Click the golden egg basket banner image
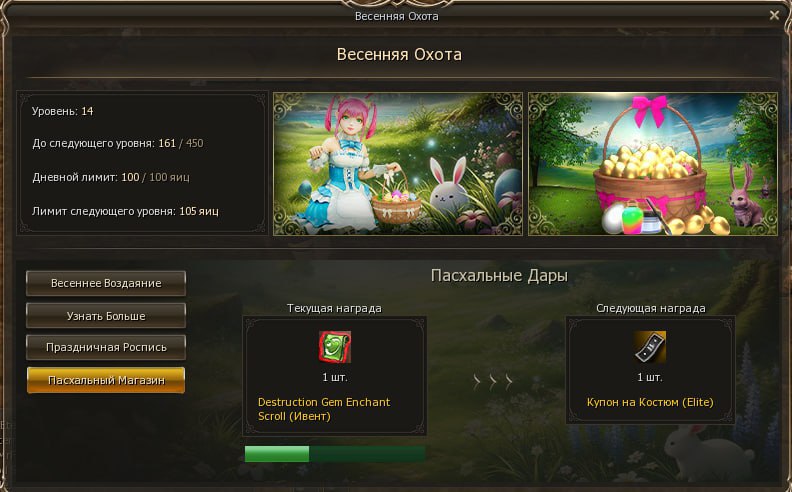The image size is (792, 492). (653, 164)
